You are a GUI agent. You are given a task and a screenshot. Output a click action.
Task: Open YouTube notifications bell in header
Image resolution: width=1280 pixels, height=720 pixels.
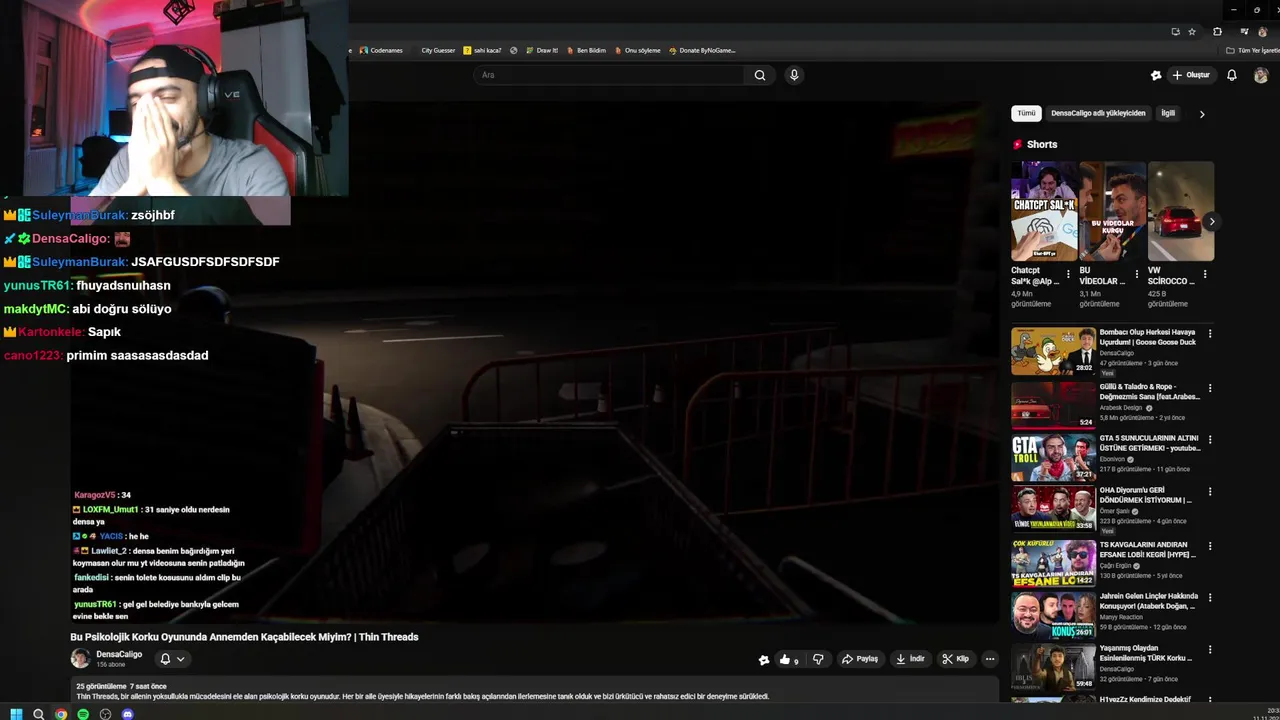point(1232,75)
